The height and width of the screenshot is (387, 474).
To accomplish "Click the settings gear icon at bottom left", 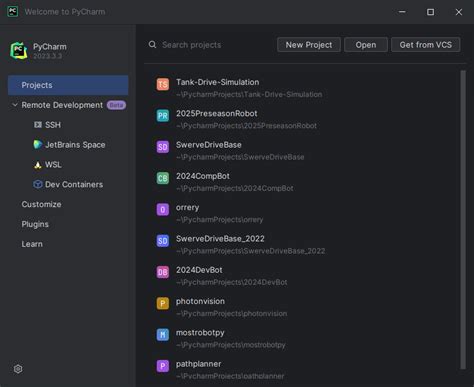I will 18,369.
